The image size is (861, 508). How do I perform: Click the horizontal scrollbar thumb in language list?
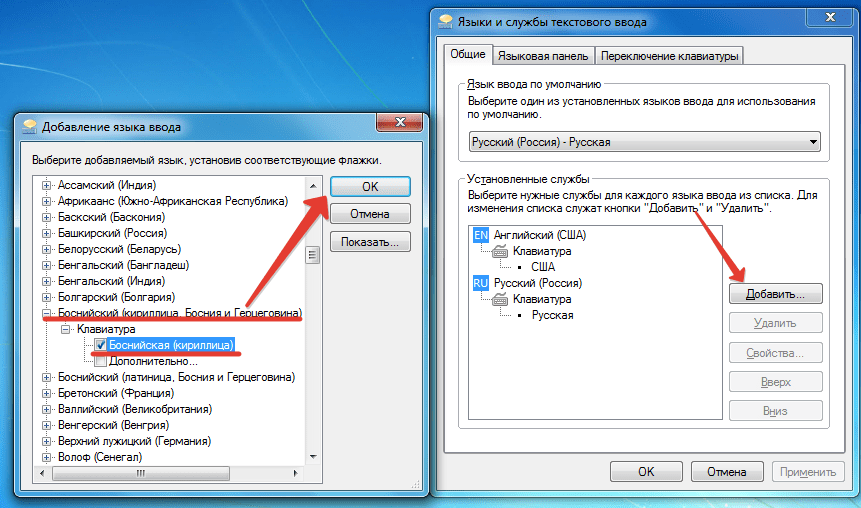click(141, 473)
